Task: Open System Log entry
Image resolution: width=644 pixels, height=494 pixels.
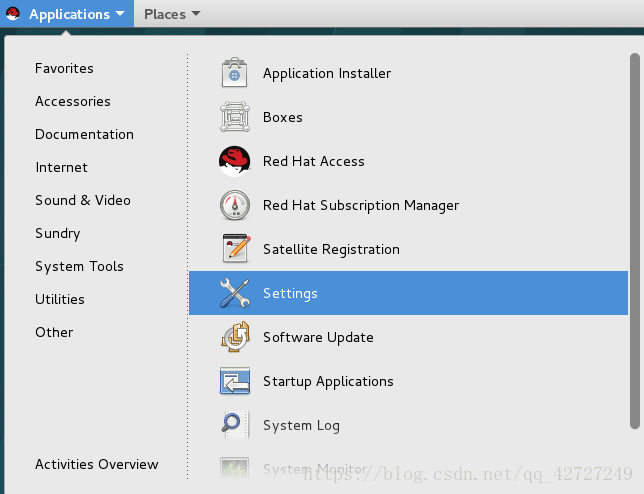Action: [408, 425]
